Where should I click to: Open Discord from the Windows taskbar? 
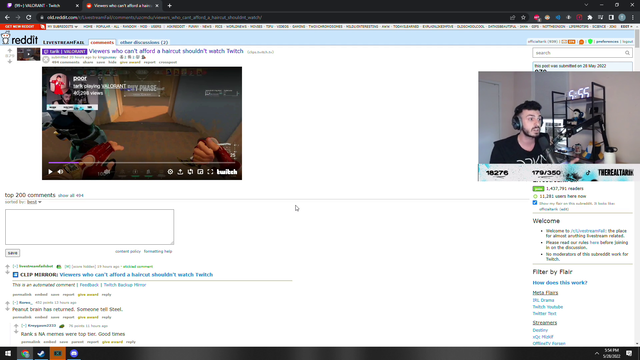click(x=74, y=353)
